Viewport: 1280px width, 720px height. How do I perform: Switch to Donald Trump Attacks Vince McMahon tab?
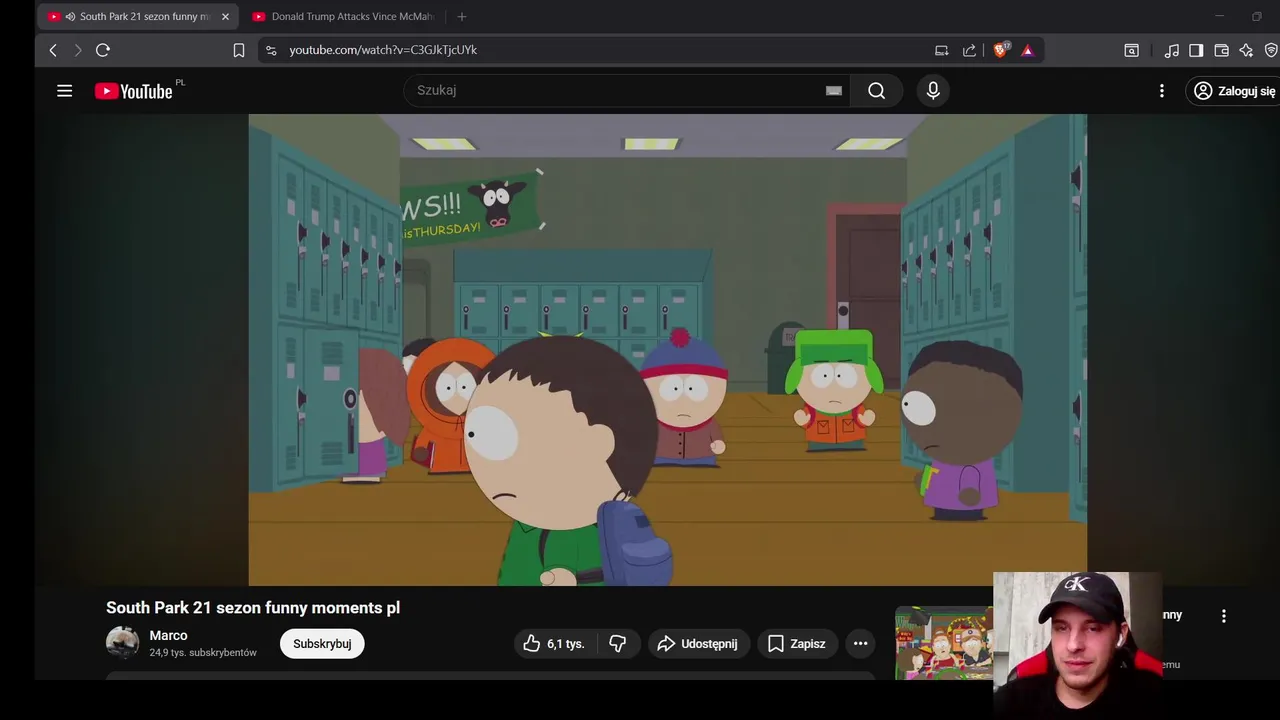pos(343,16)
